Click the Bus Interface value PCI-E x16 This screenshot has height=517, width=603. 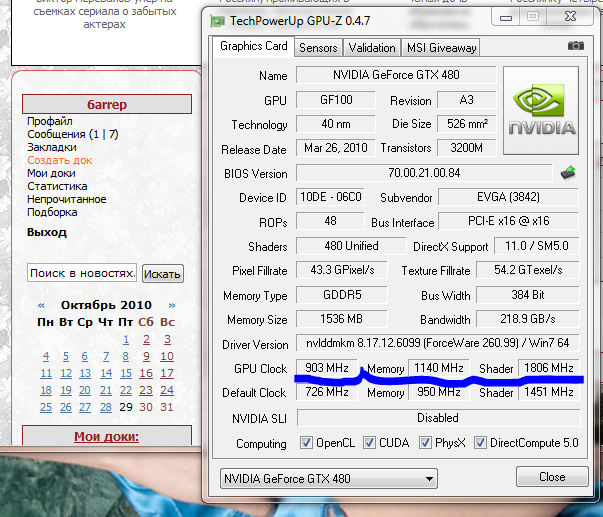click(x=508, y=221)
